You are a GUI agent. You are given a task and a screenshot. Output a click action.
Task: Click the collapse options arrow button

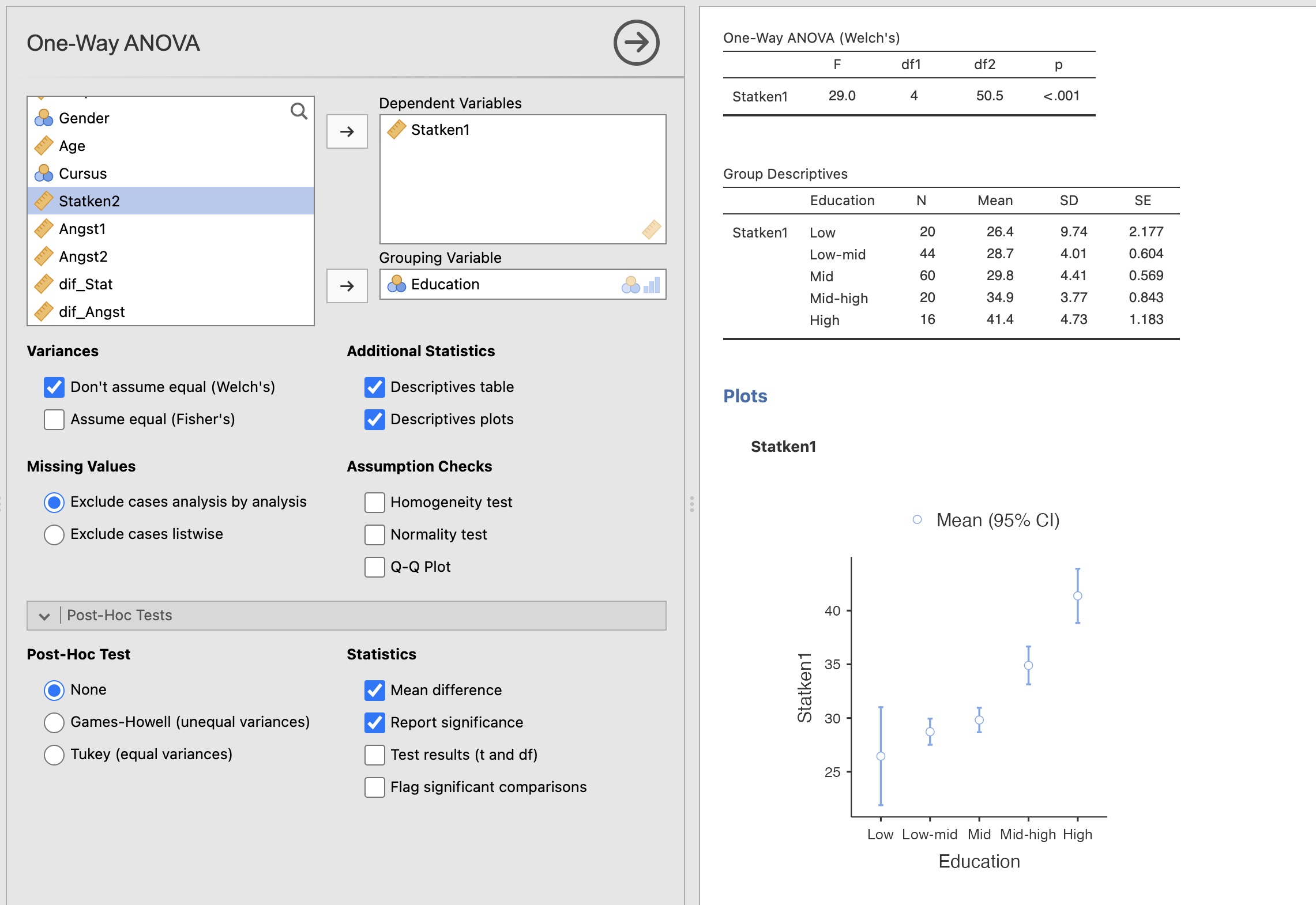click(636, 43)
